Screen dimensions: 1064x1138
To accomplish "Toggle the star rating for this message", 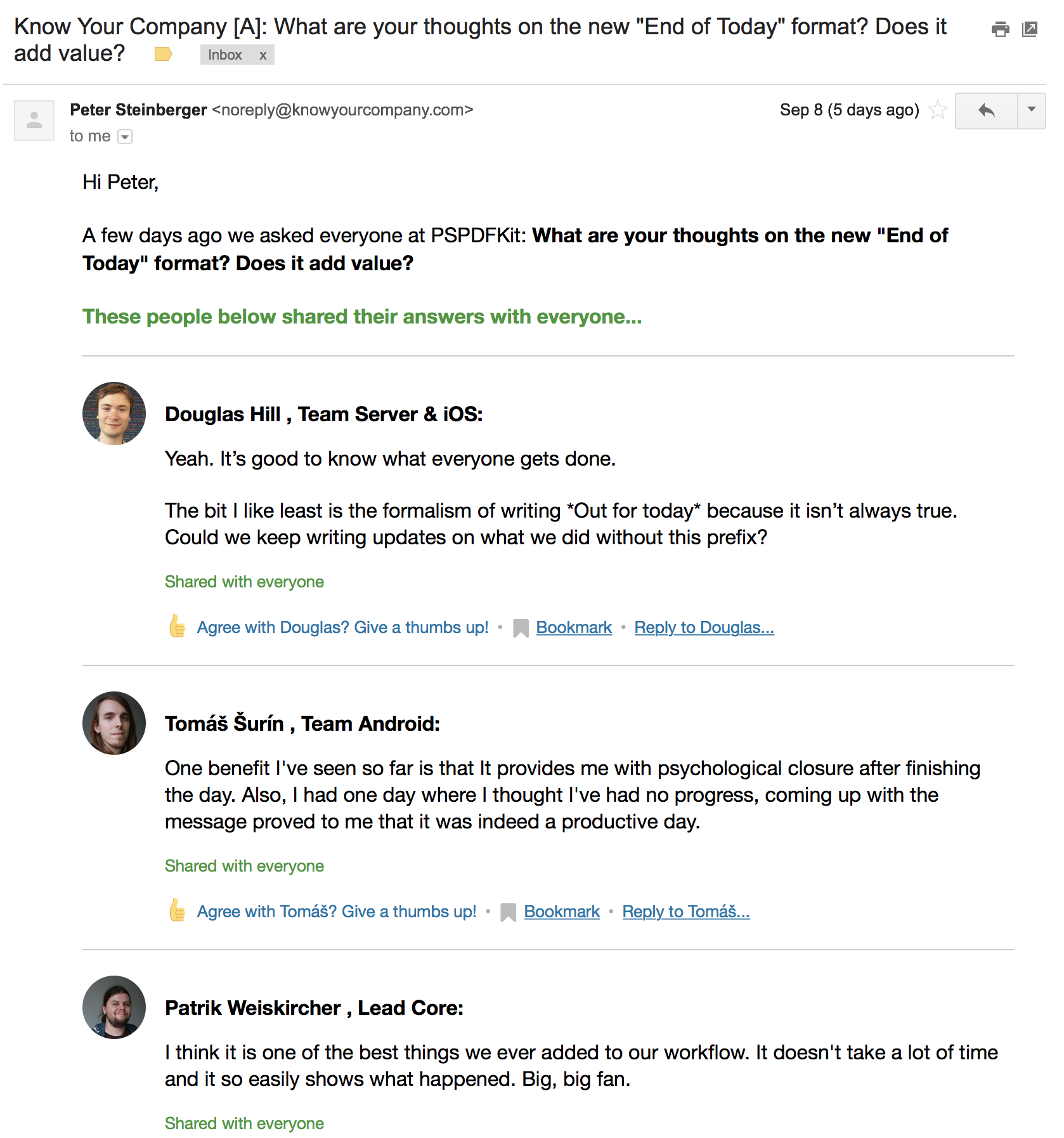I will coord(938,110).
